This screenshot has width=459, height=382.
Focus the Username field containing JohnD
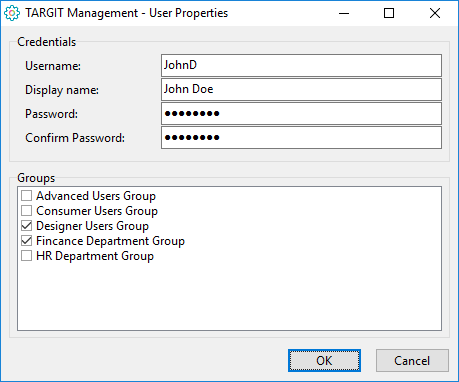pyautogui.click(x=301, y=65)
